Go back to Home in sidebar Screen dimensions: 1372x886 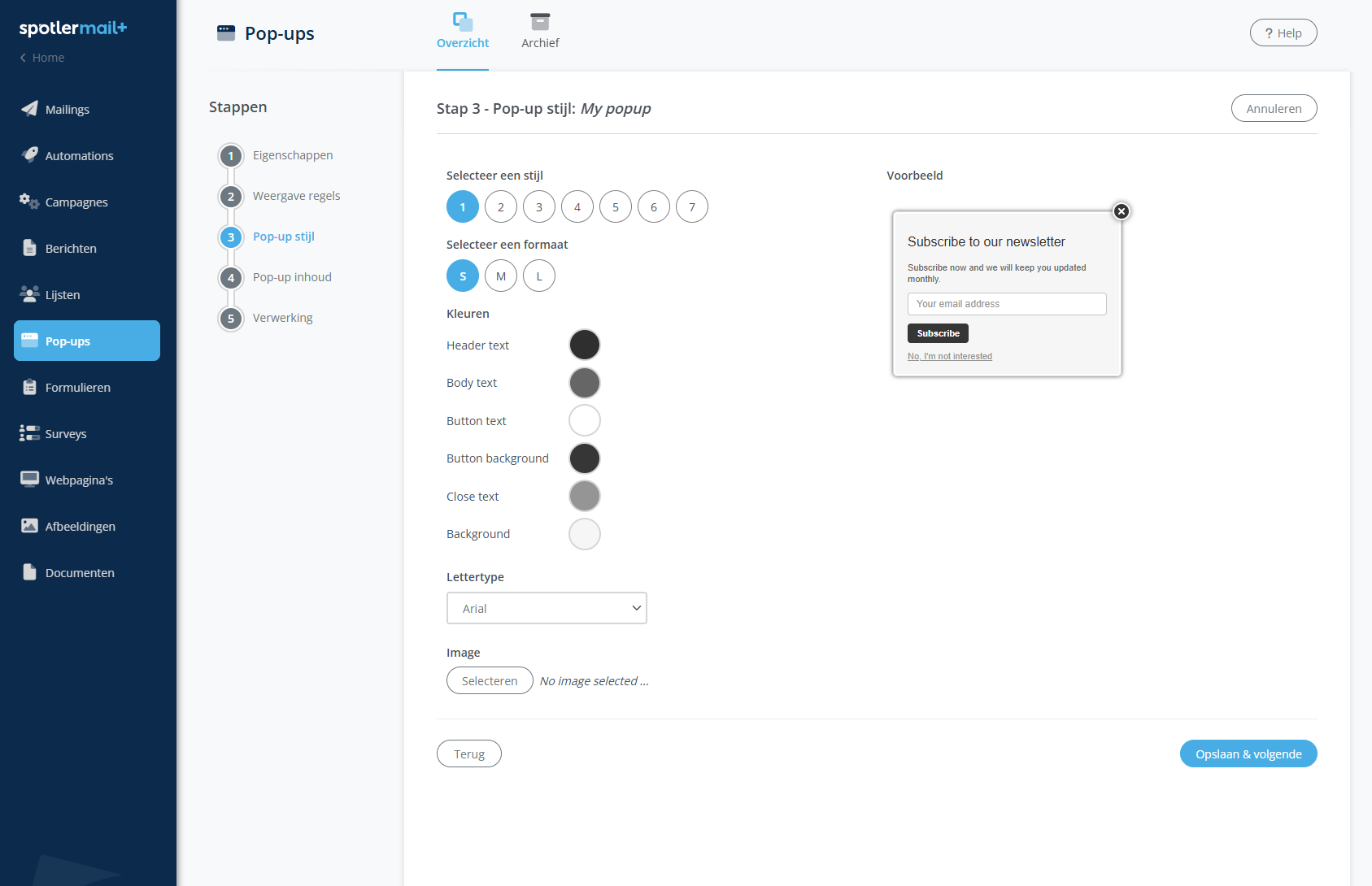pyautogui.click(x=42, y=58)
